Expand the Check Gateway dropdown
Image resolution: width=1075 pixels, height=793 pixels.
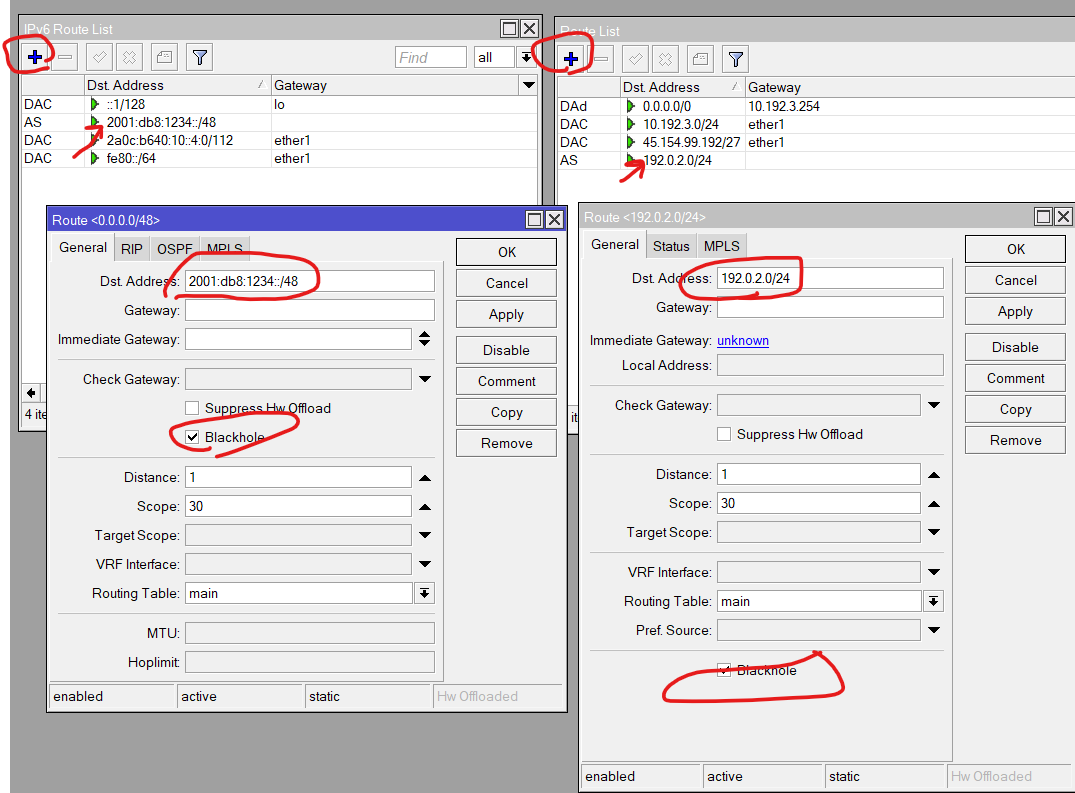point(423,379)
